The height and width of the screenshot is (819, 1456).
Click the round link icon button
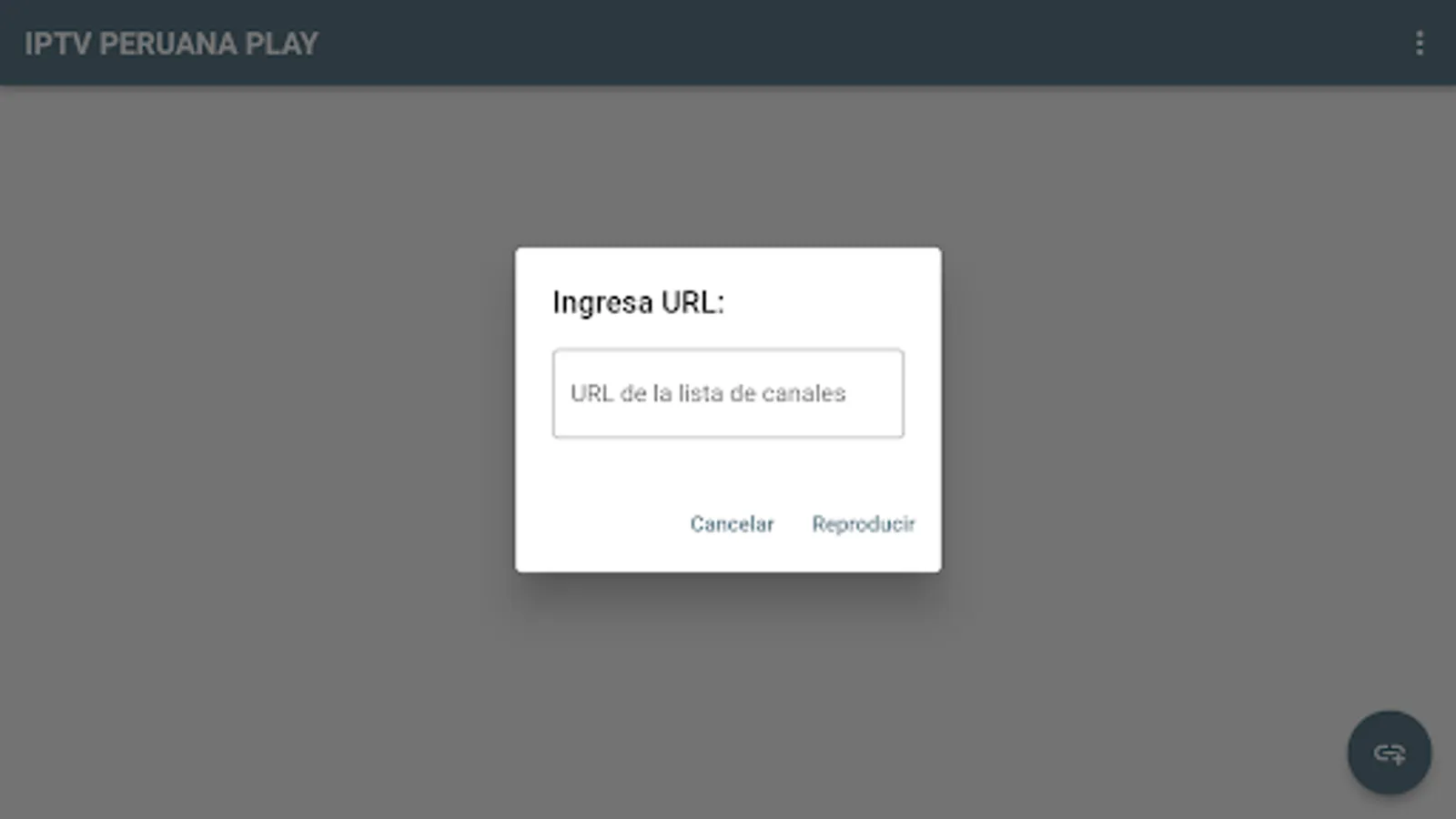point(1389,753)
